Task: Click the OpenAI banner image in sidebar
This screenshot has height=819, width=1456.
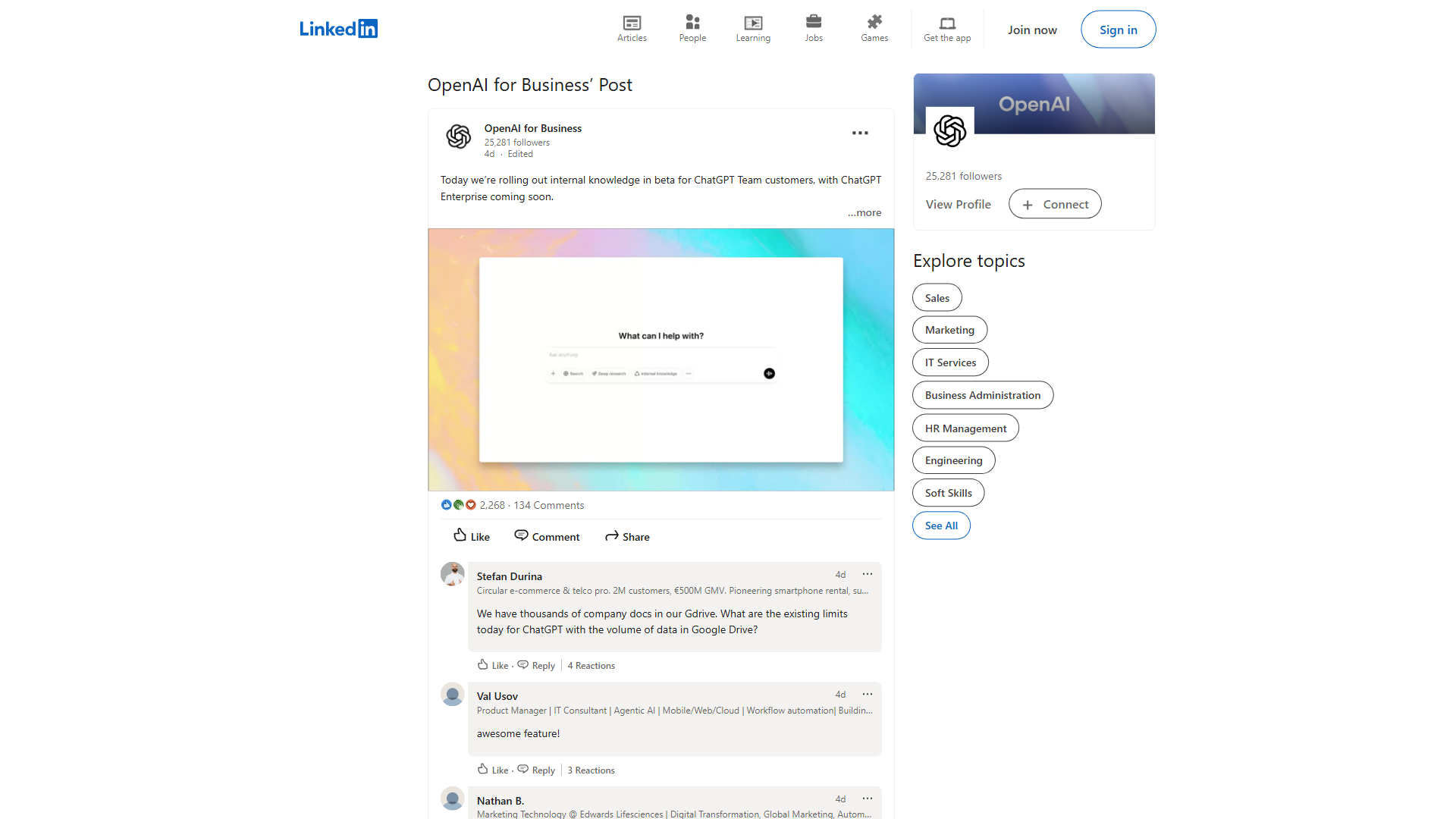Action: [1034, 104]
